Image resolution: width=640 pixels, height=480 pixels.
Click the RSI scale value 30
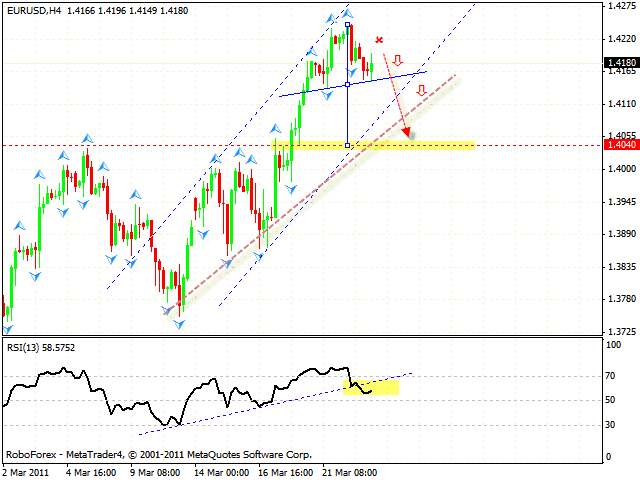click(610, 425)
